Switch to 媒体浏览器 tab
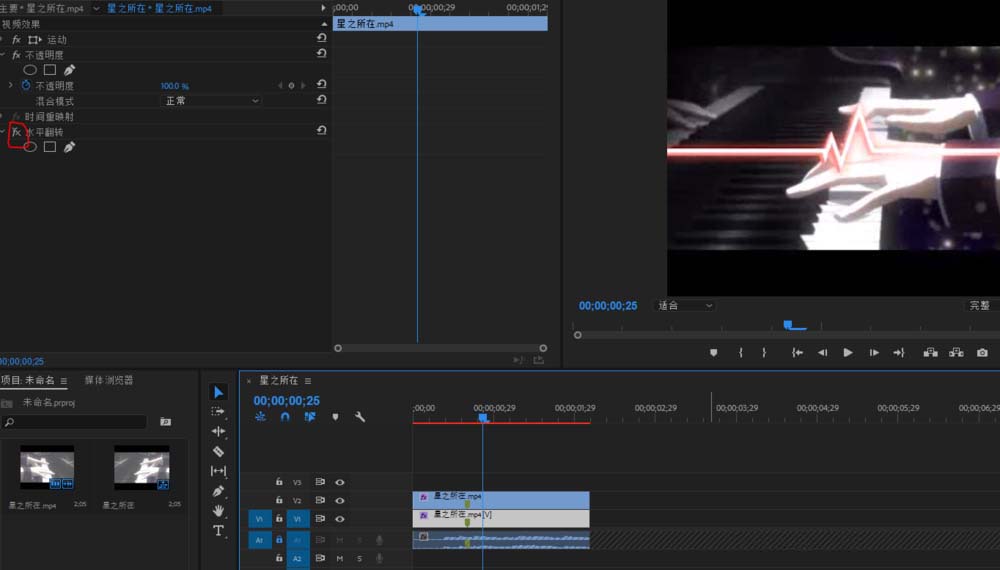Image resolution: width=1000 pixels, height=570 pixels. pyautogui.click(x=109, y=380)
